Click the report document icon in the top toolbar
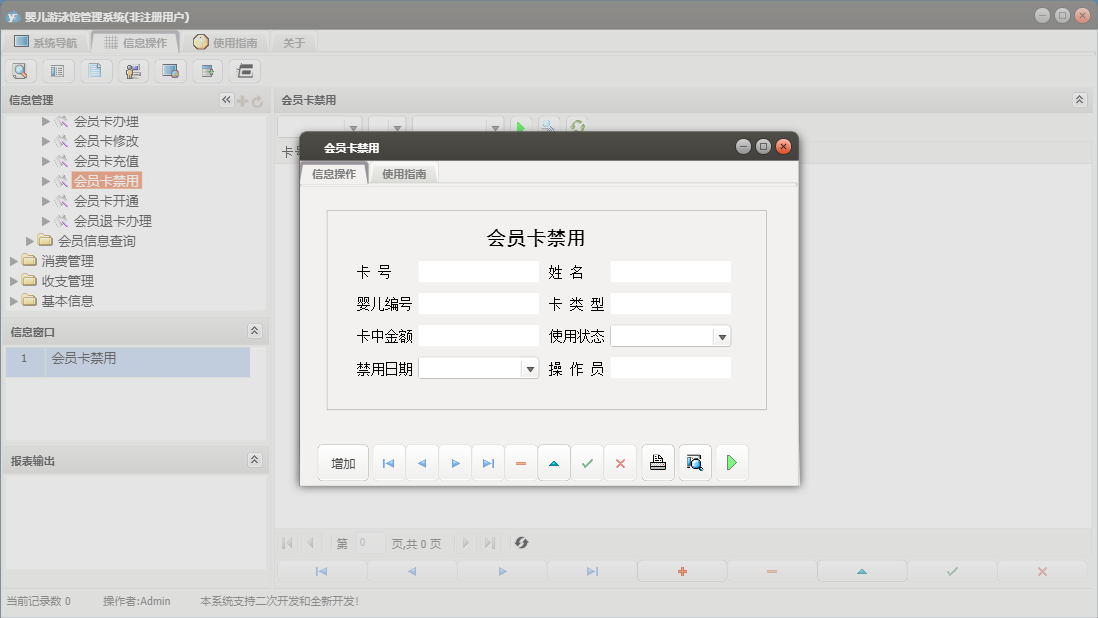Image resolution: width=1098 pixels, height=618 pixels. 57,71
